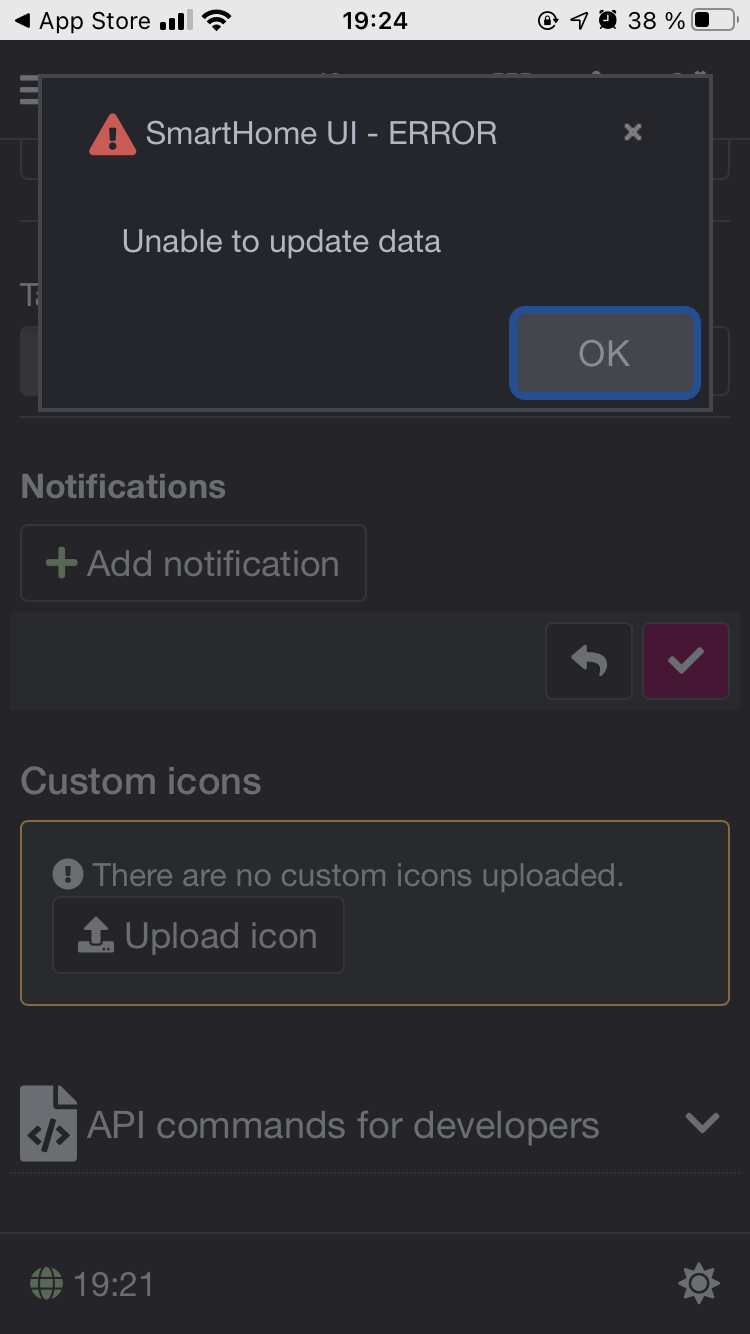Click the Custom icons heading

pyautogui.click(x=141, y=781)
